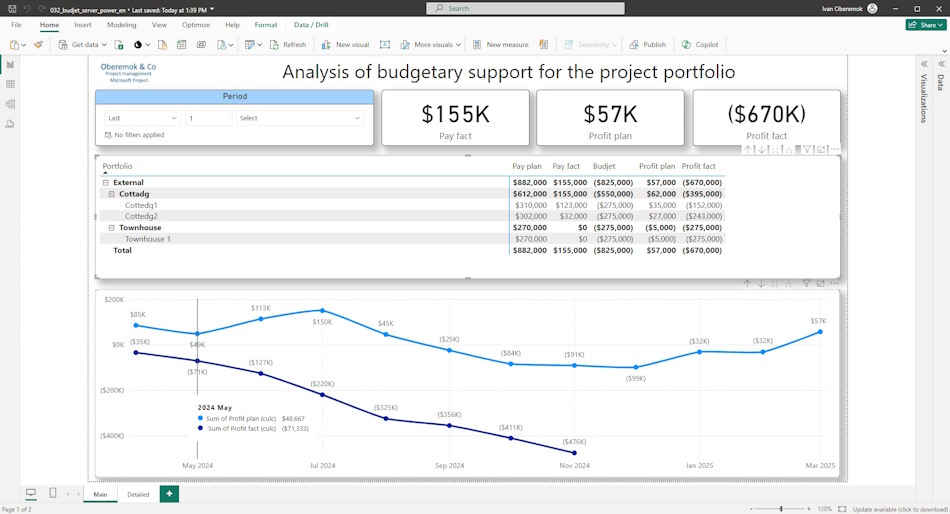Open filter icon on matrix visual header
This screenshot has width=950, height=514.
click(x=807, y=150)
